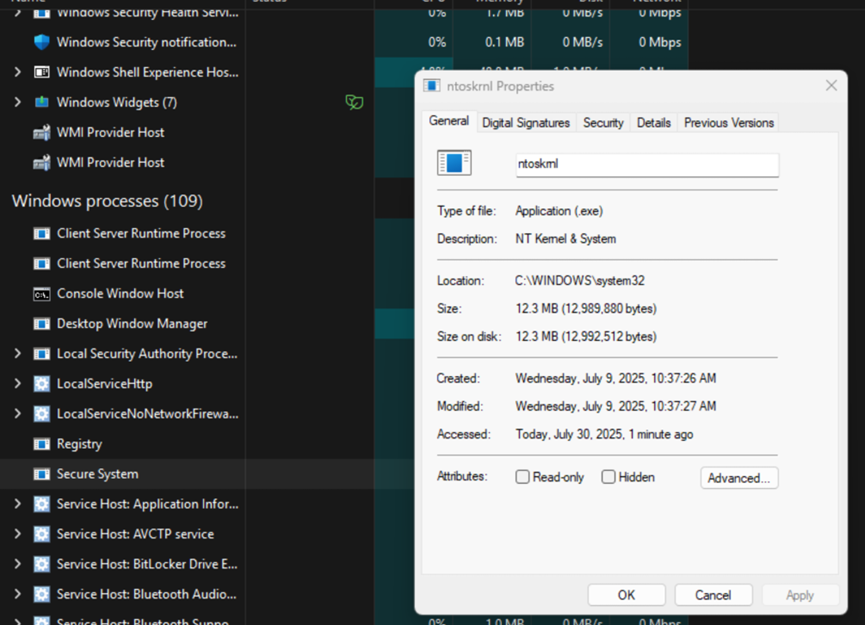This screenshot has height=625, width=865.
Task: Click the Apply button
Action: tap(800, 595)
